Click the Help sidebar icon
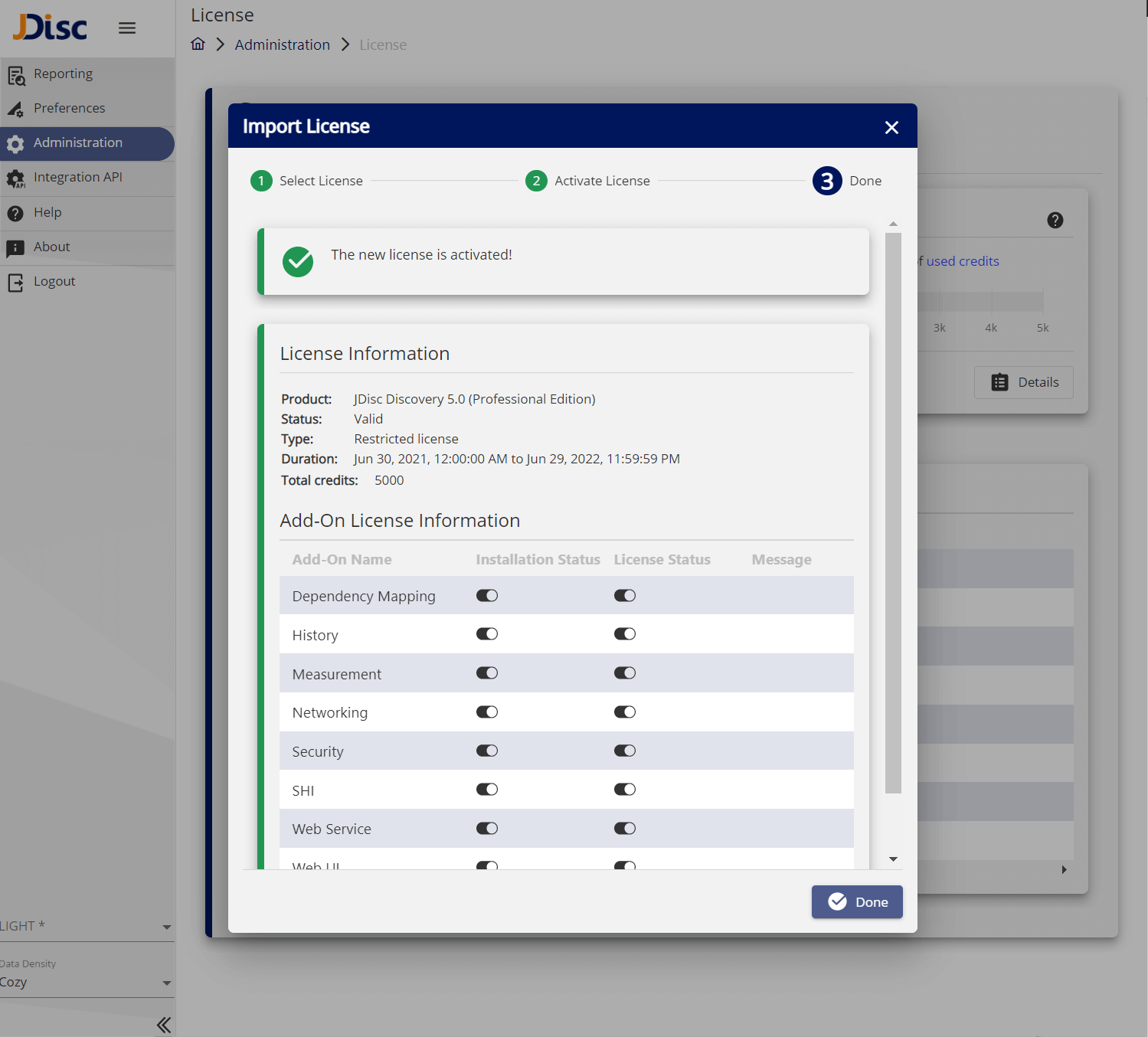 (x=15, y=213)
